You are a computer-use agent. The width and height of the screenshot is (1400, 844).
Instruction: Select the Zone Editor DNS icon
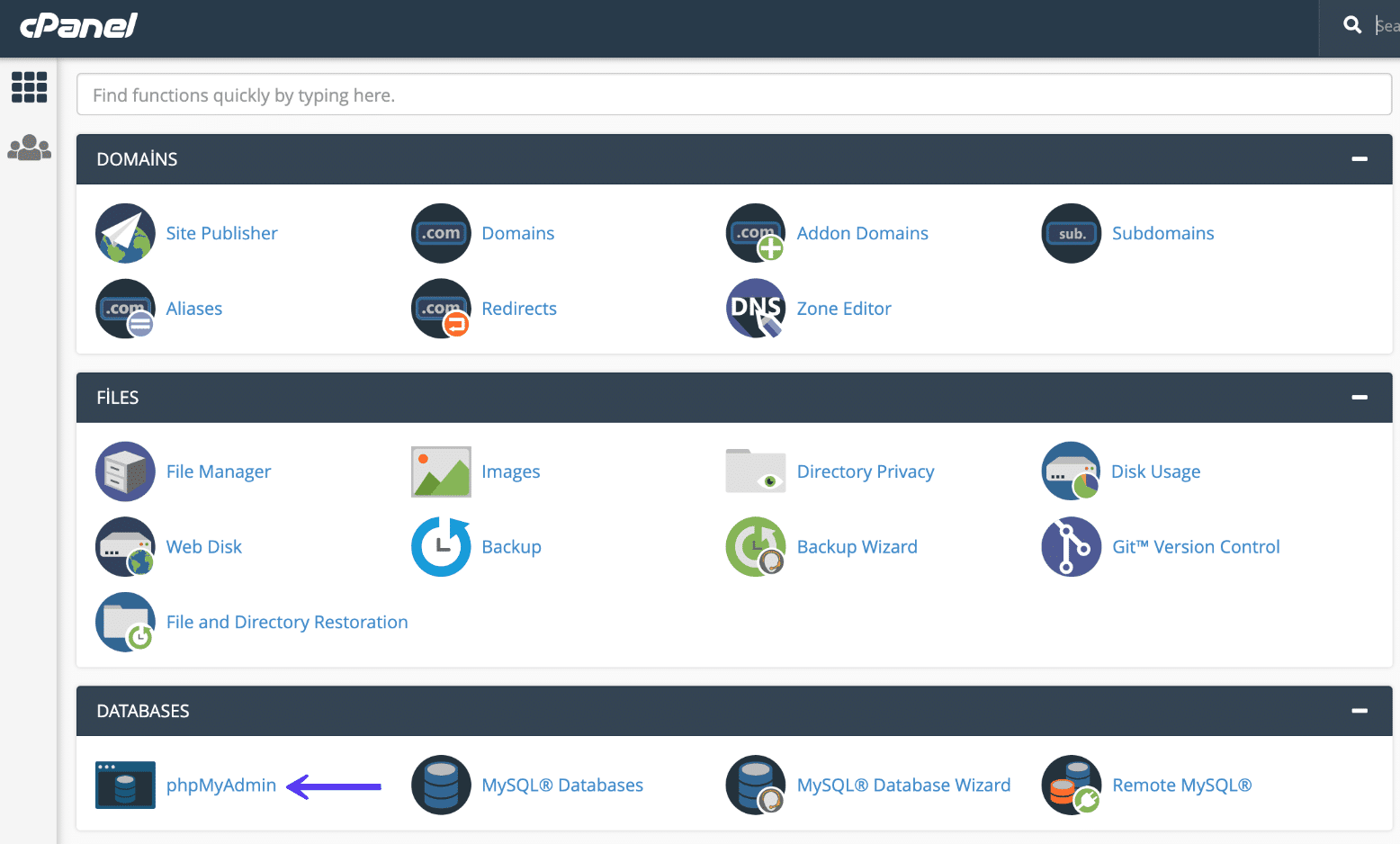point(755,309)
